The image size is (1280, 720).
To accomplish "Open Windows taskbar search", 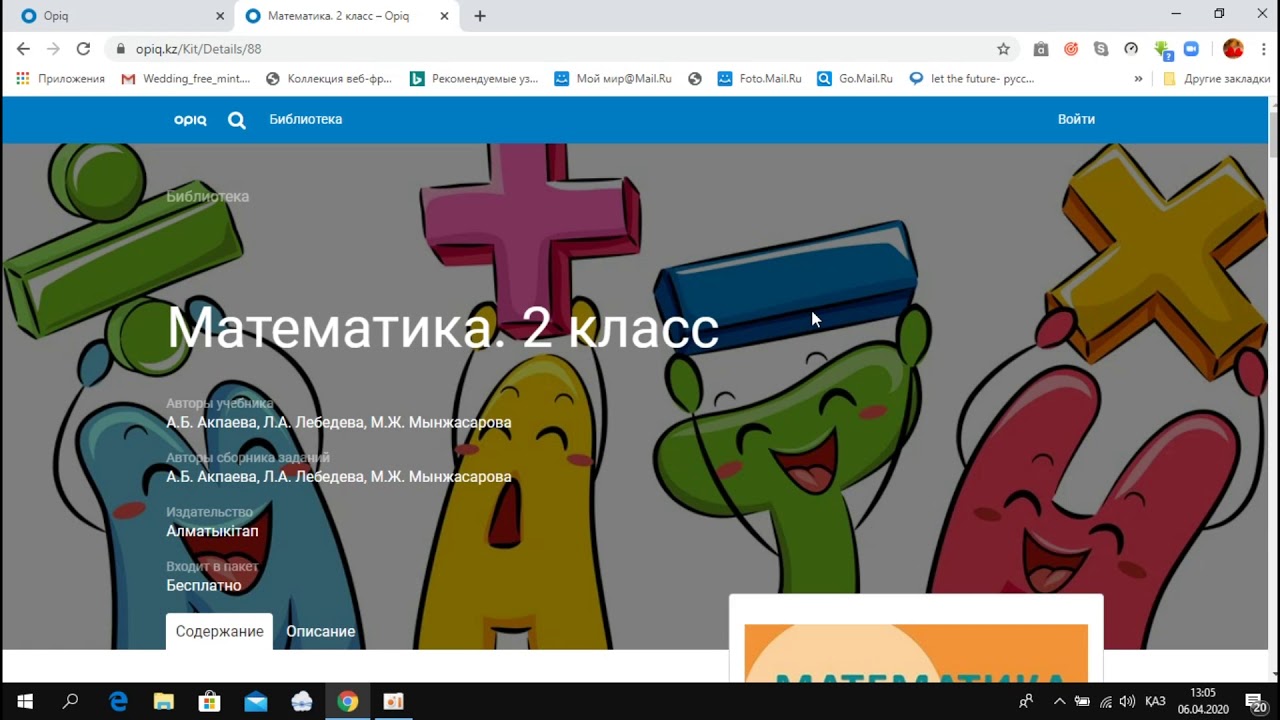I will pos(70,702).
